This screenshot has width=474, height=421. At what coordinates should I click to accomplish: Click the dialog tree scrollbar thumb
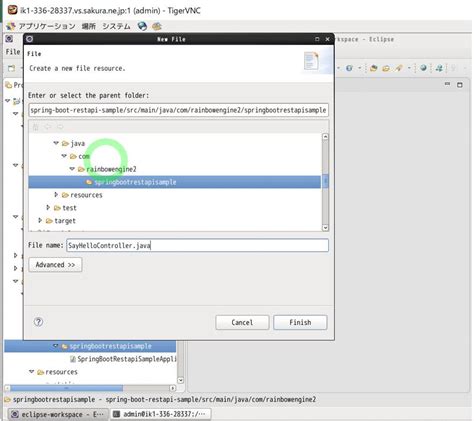[x=325, y=181]
